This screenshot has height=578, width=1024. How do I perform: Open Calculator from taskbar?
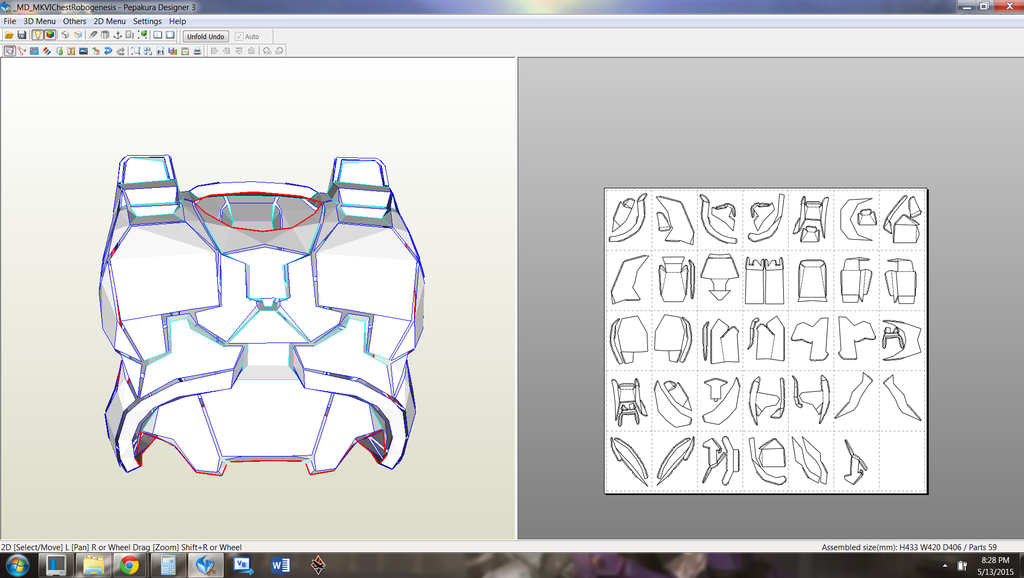click(168, 565)
